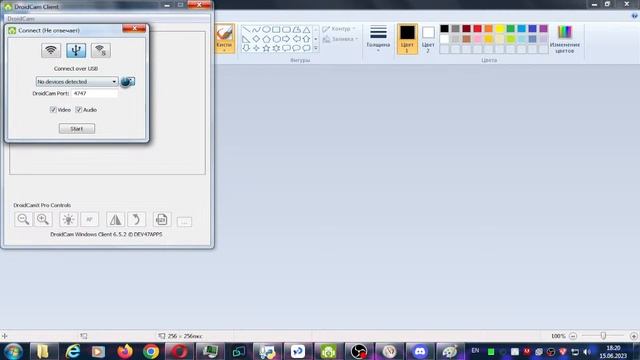Viewport: 640px width, 360px height.
Task: Select the oval shape in Paint
Action: 266,29
